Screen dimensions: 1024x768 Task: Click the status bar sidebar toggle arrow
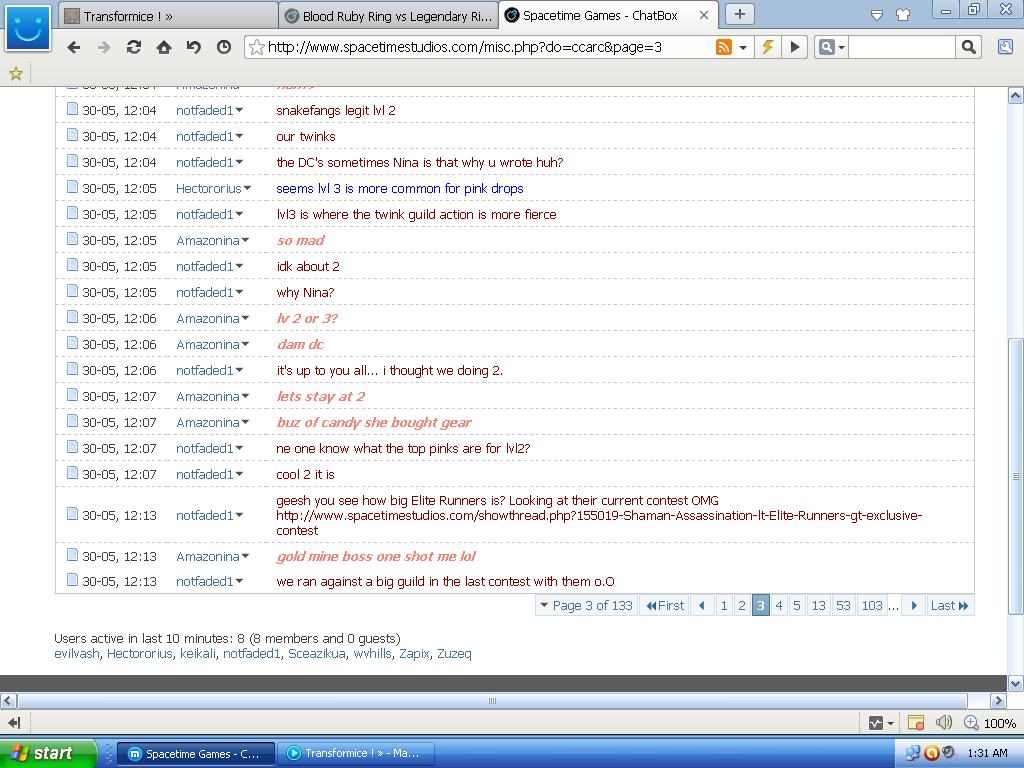click(14, 722)
